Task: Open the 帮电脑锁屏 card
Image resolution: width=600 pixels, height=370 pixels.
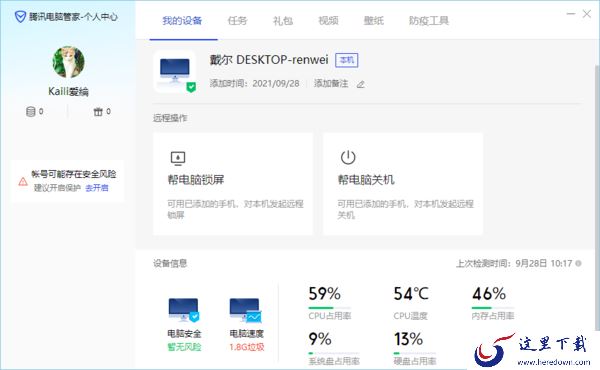Action: [x=233, y=184]
